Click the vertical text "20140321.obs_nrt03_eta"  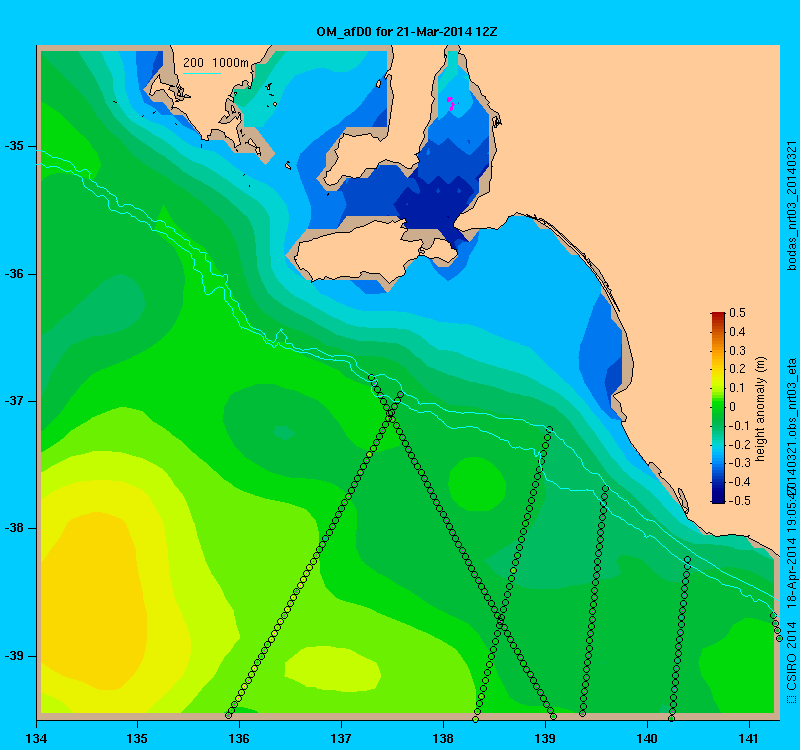[791, 426]
